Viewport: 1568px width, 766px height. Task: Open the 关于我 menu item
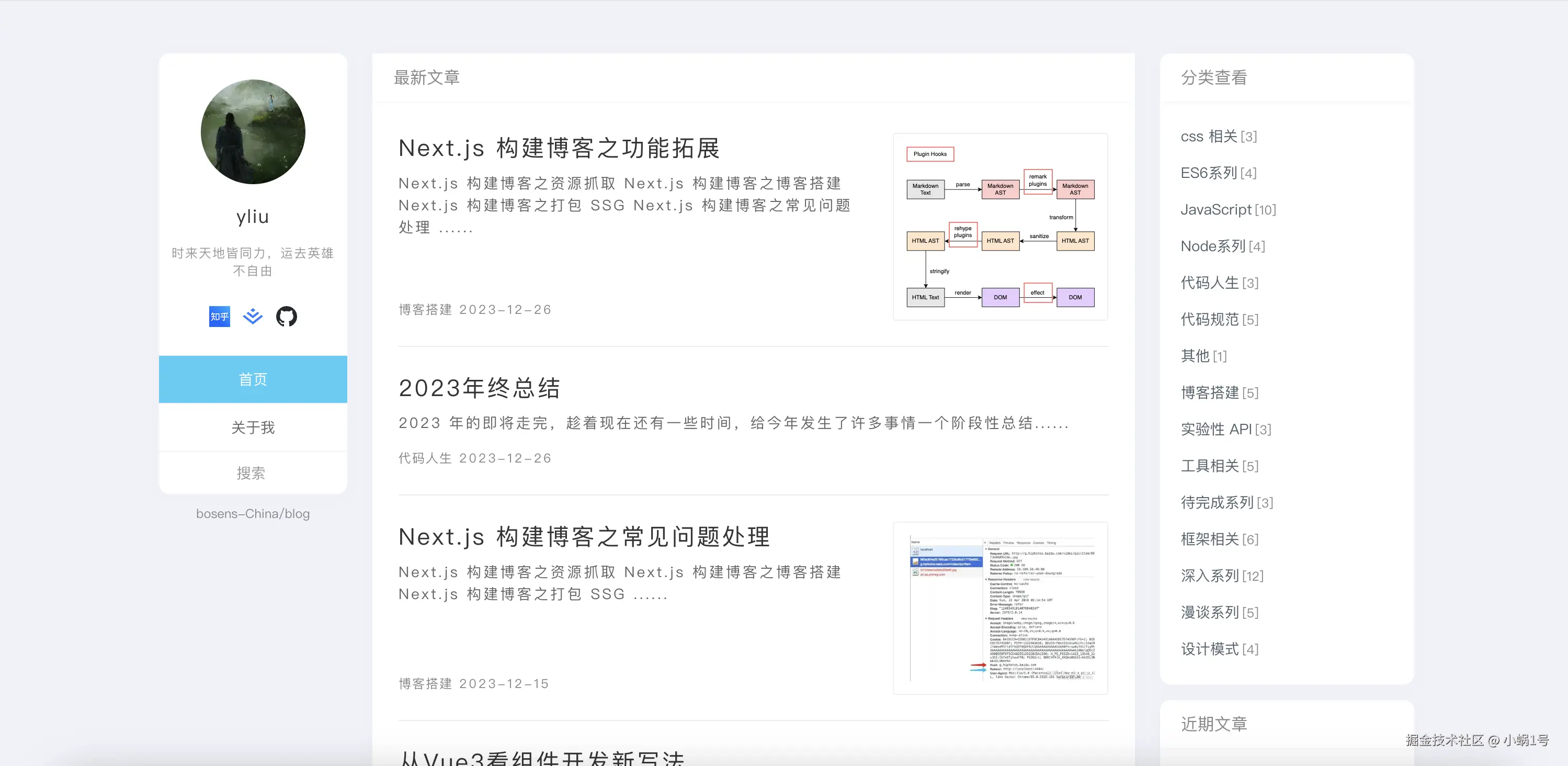point(253,427)
